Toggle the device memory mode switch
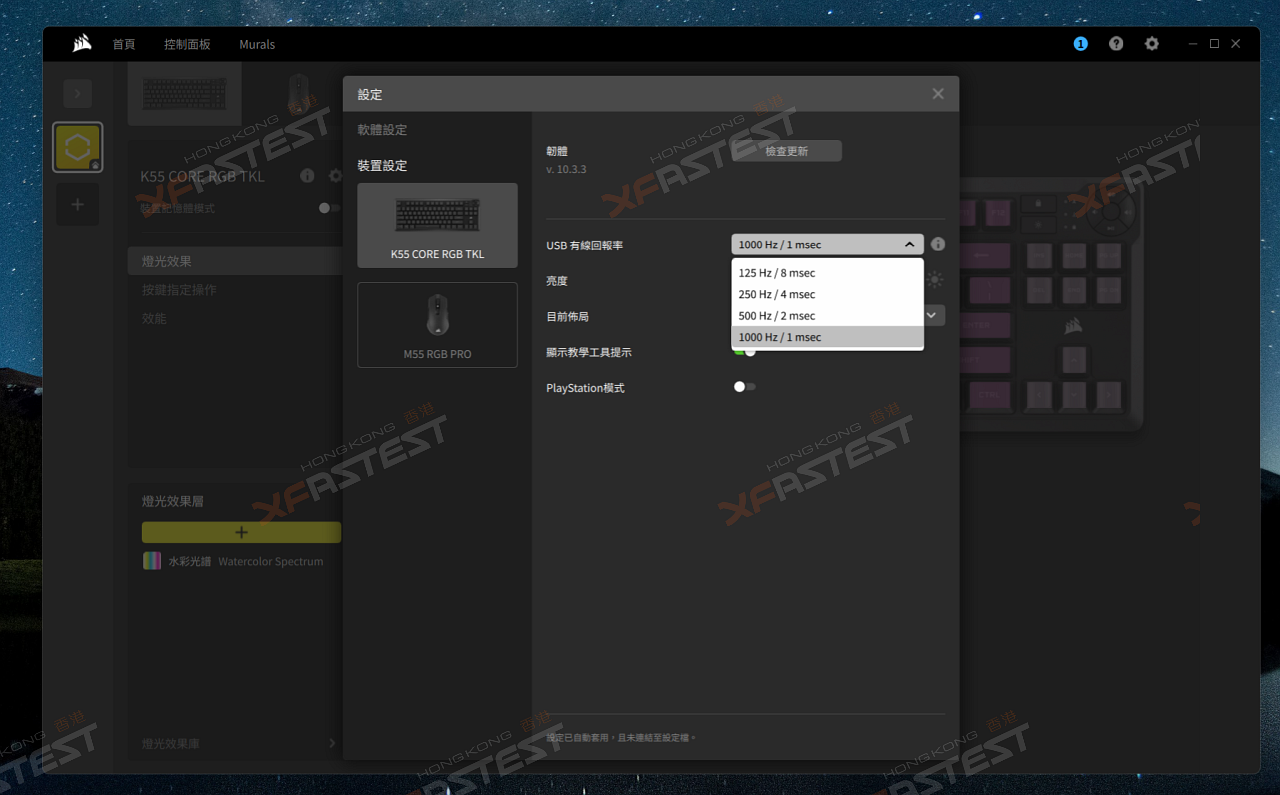The width and height of the screenshot is (1280, 795). pos(329,208)
